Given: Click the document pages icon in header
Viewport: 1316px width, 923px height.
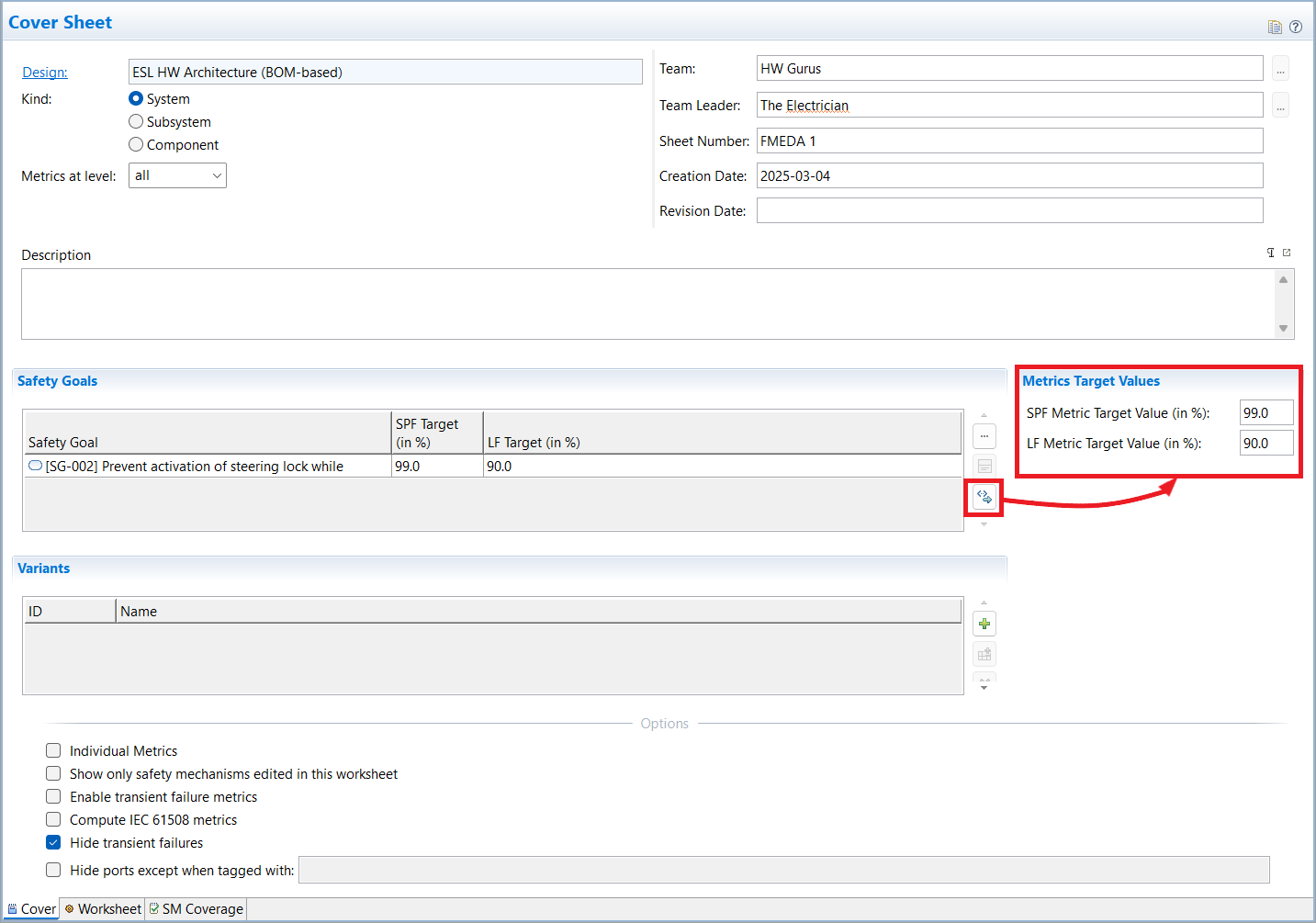Looking at the screenshot, I should coord(1275,27).
